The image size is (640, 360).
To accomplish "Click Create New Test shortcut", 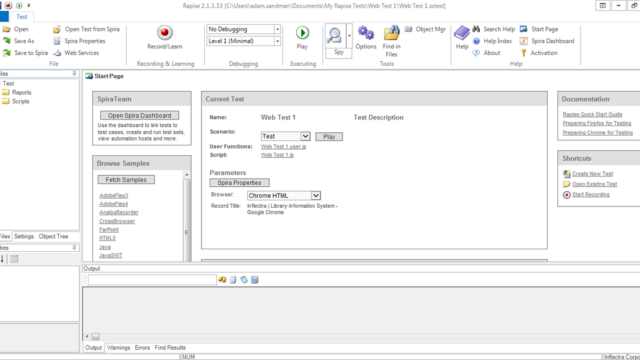I will pyautogui.click(x=592, y=173).
